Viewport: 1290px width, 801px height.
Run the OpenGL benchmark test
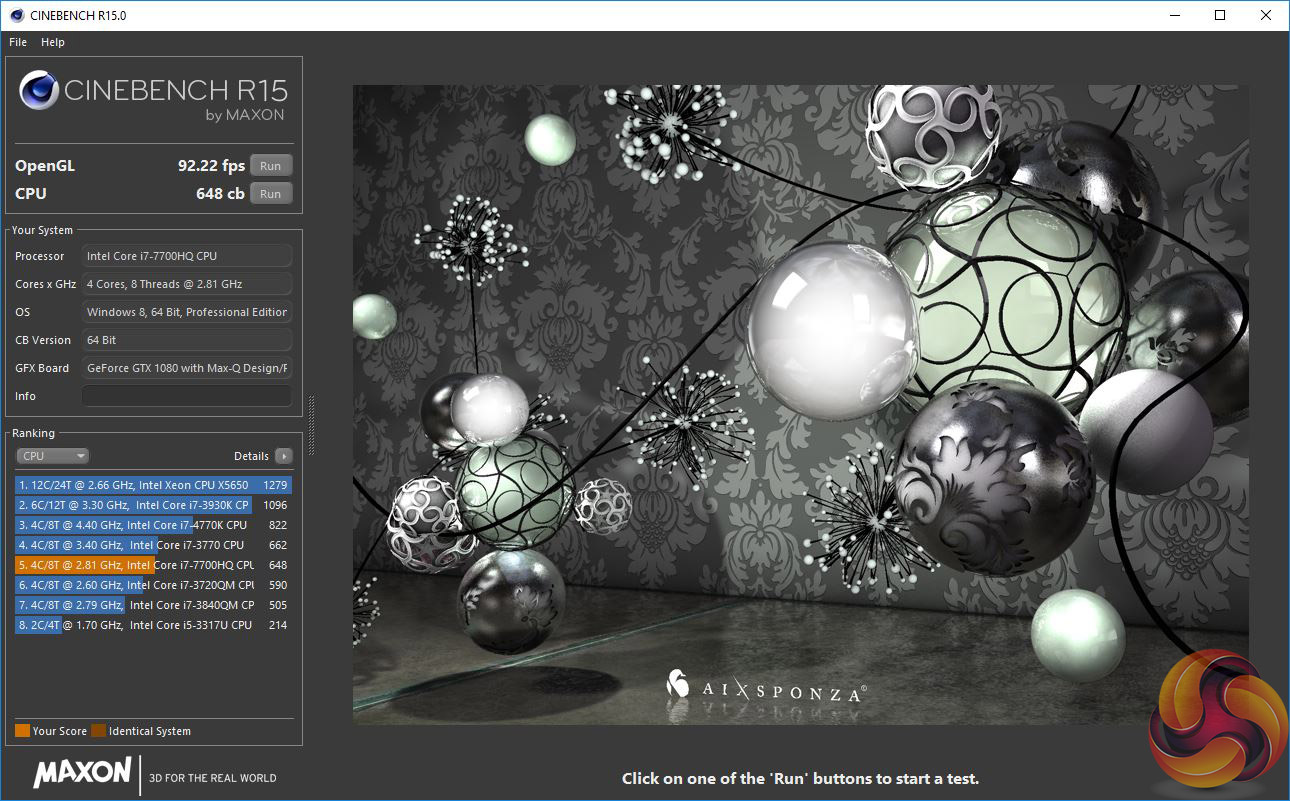point(270,166)
